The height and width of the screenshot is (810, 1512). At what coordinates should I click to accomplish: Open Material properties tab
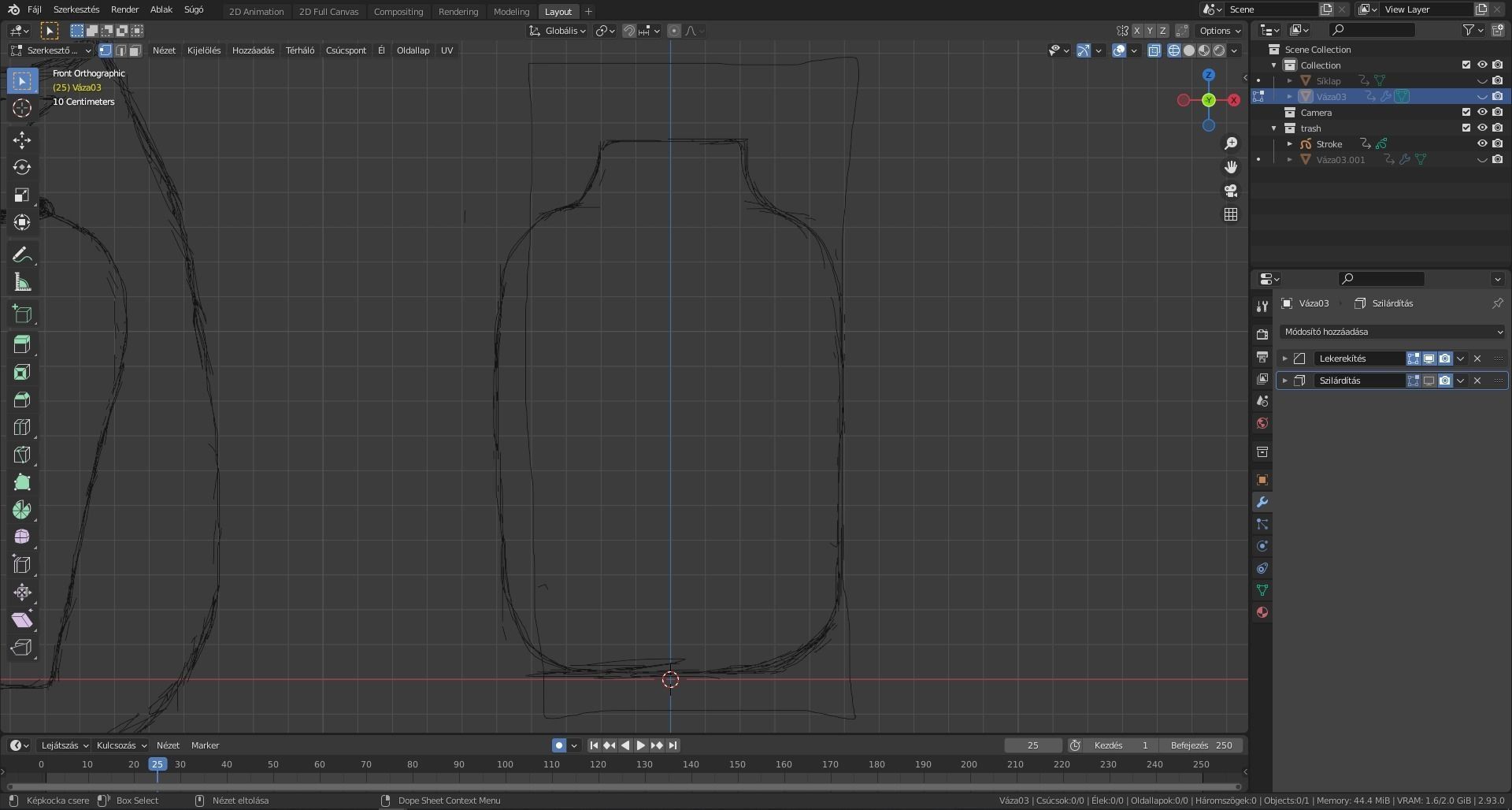[1262, 612]
